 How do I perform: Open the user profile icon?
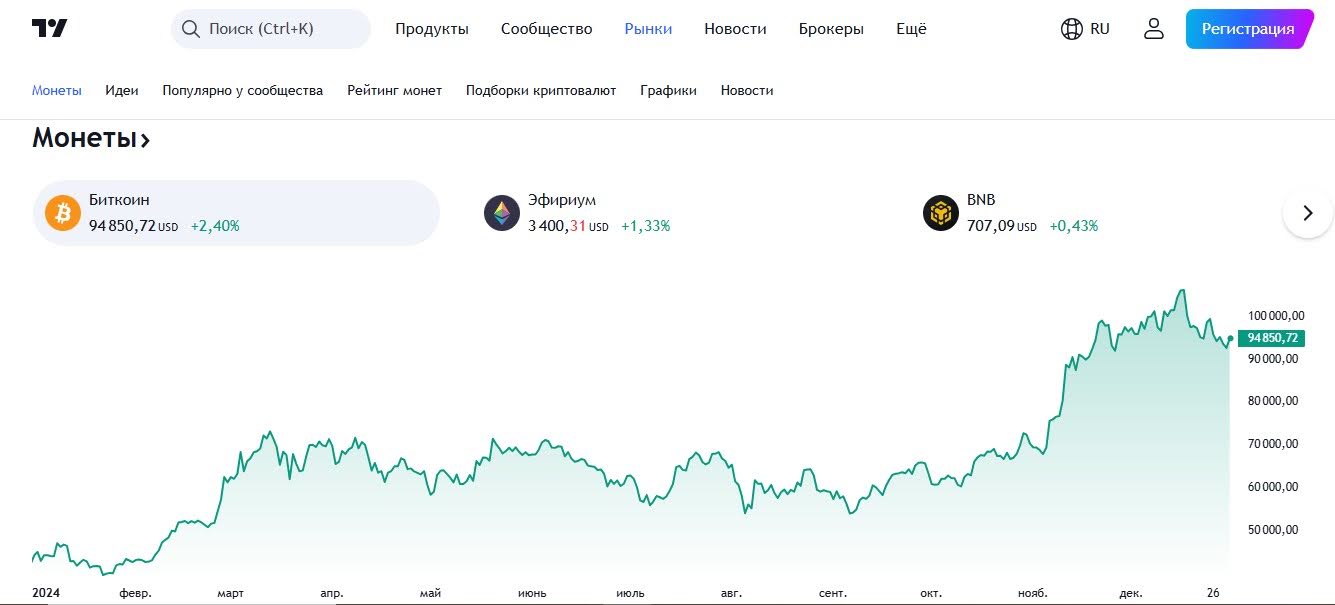pyautogui.click(x=1154, y=29)
